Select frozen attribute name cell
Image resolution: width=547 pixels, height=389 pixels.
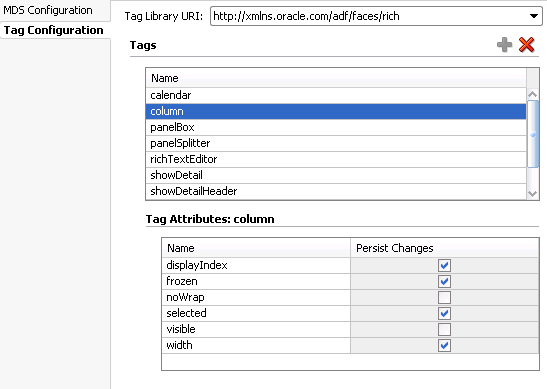(x=256, y=282)
